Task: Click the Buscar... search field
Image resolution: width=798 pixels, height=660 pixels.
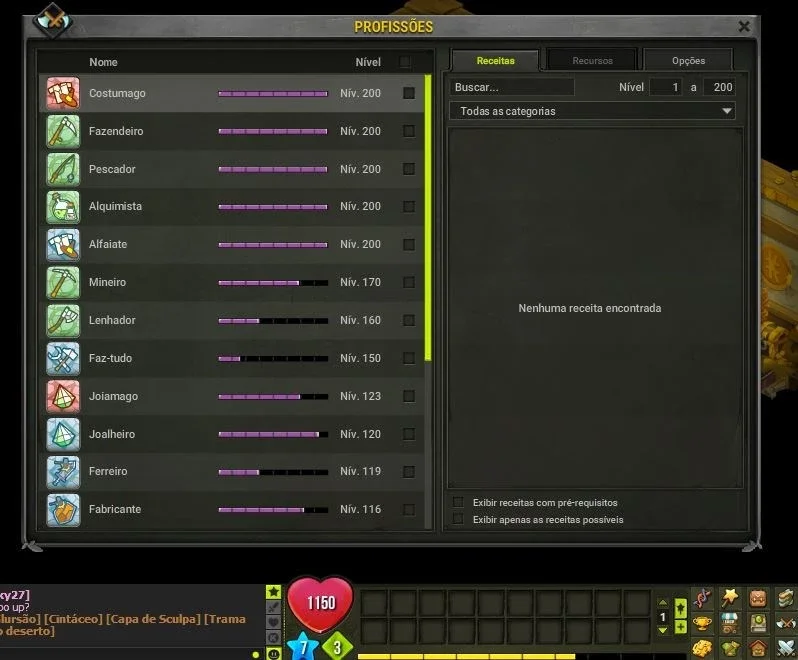Action: [511, 87]
